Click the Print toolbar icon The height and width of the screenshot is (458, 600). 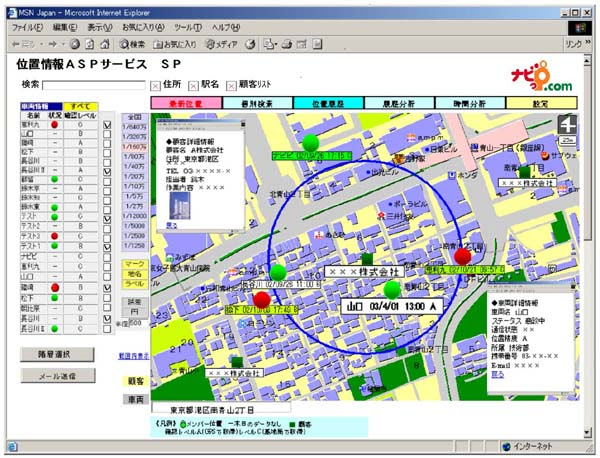[287, 44]
